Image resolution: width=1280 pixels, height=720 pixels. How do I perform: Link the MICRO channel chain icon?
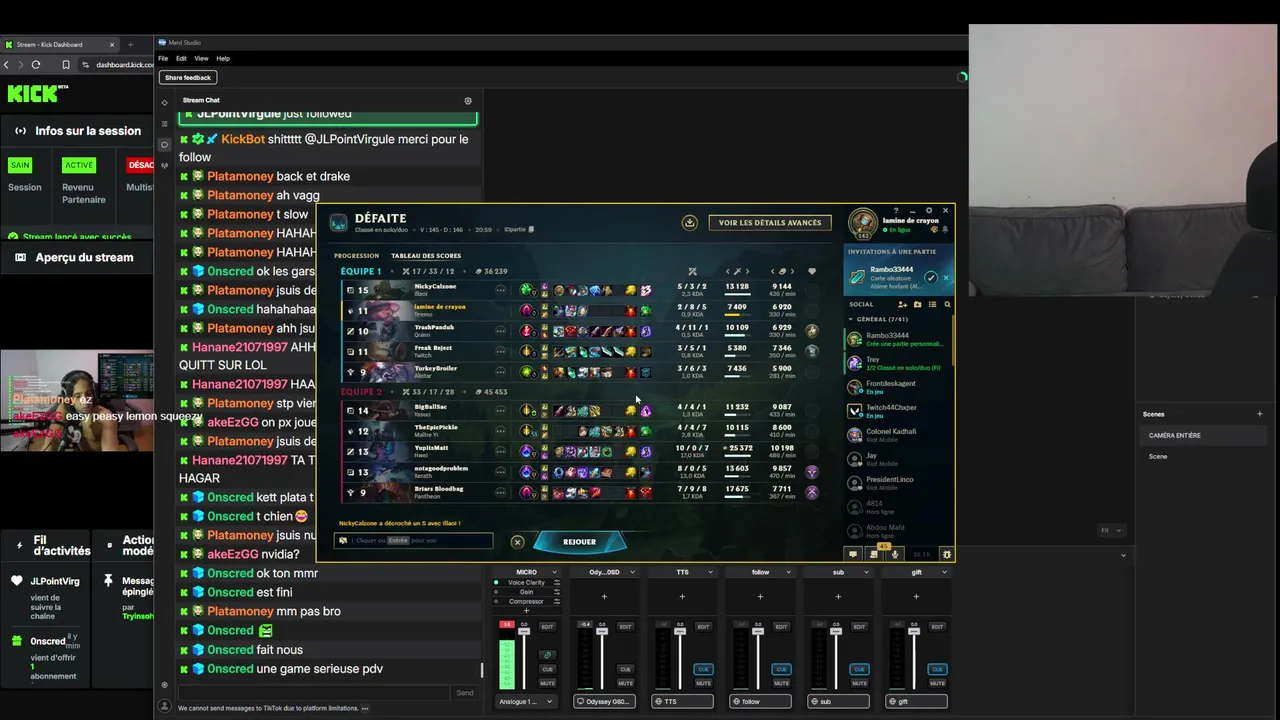tap(547, 655)
